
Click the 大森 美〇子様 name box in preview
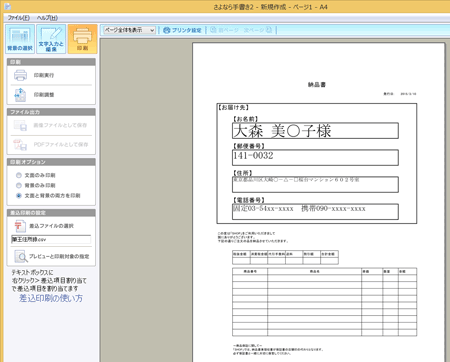(x=315, y=131)
